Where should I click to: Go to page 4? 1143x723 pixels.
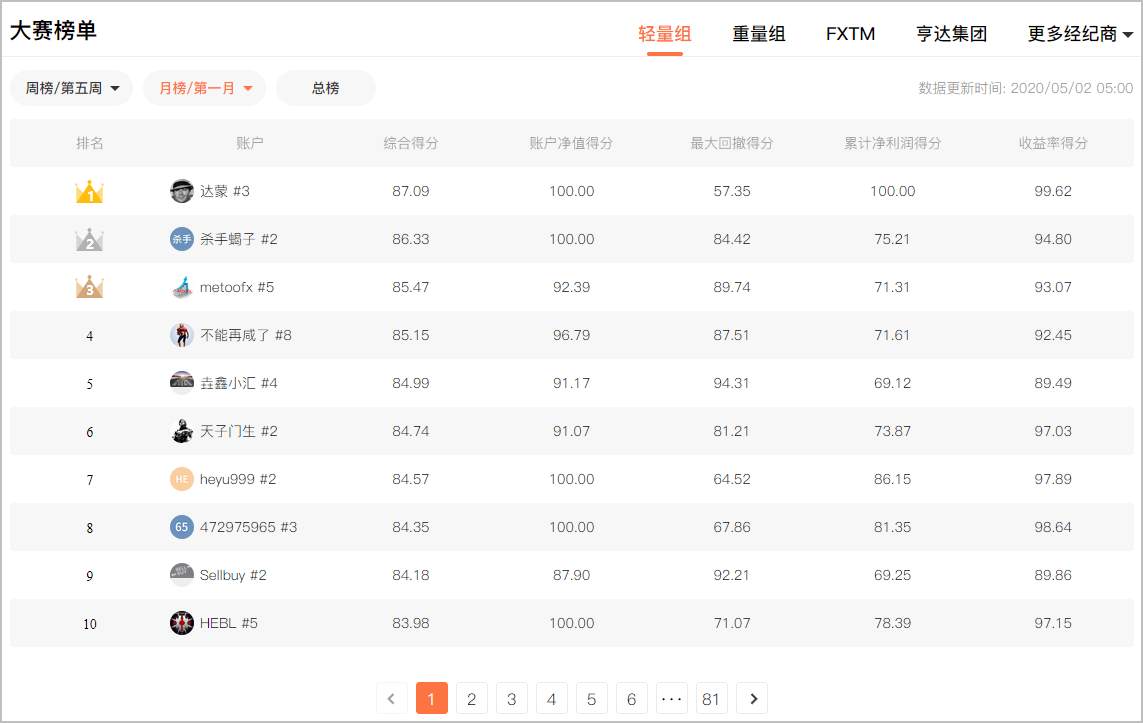[552, 699]
